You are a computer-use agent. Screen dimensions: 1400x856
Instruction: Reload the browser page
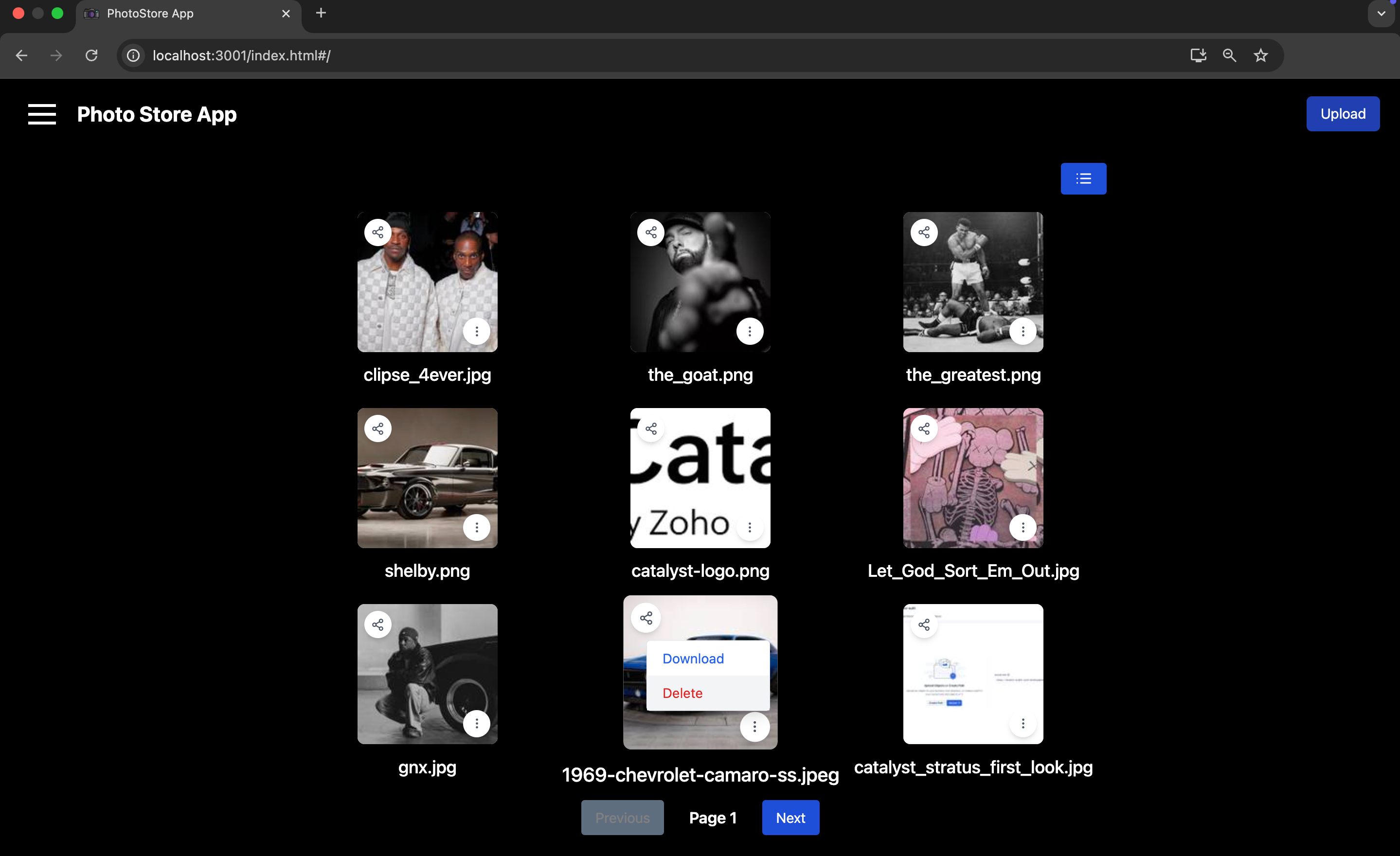coord(91,55)
